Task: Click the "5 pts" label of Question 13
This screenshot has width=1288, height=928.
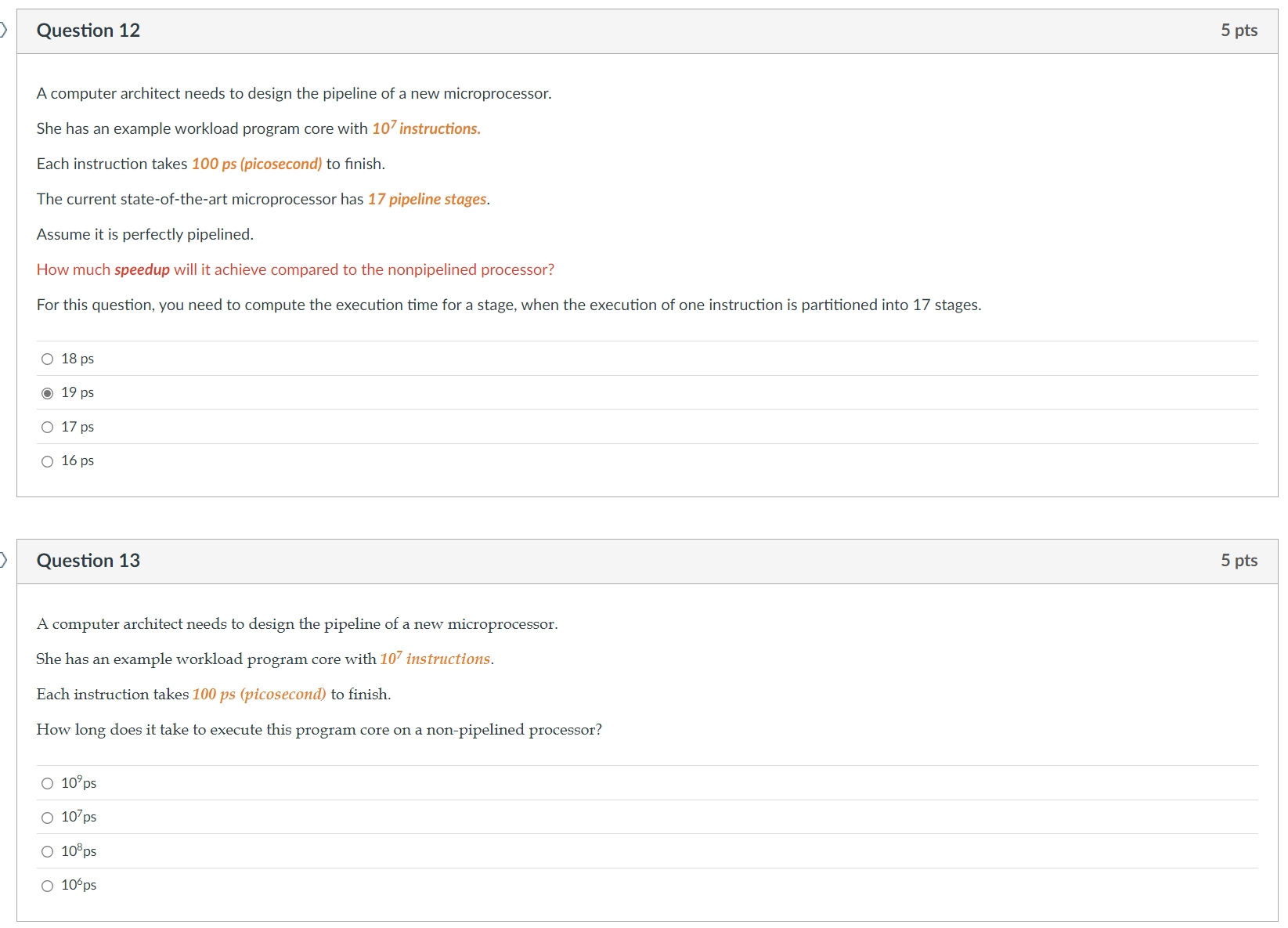Action: tap(1239, 561)
